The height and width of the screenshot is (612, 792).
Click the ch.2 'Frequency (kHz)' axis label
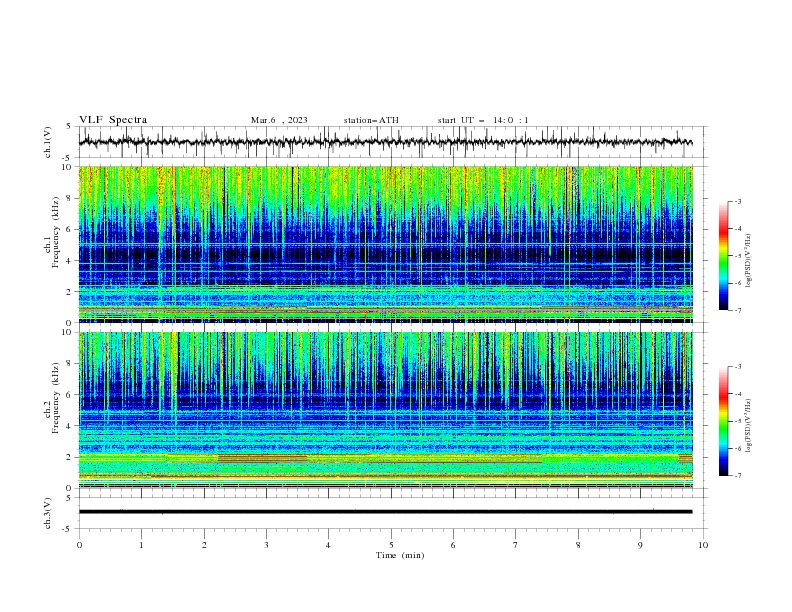(x=56, y=398)
